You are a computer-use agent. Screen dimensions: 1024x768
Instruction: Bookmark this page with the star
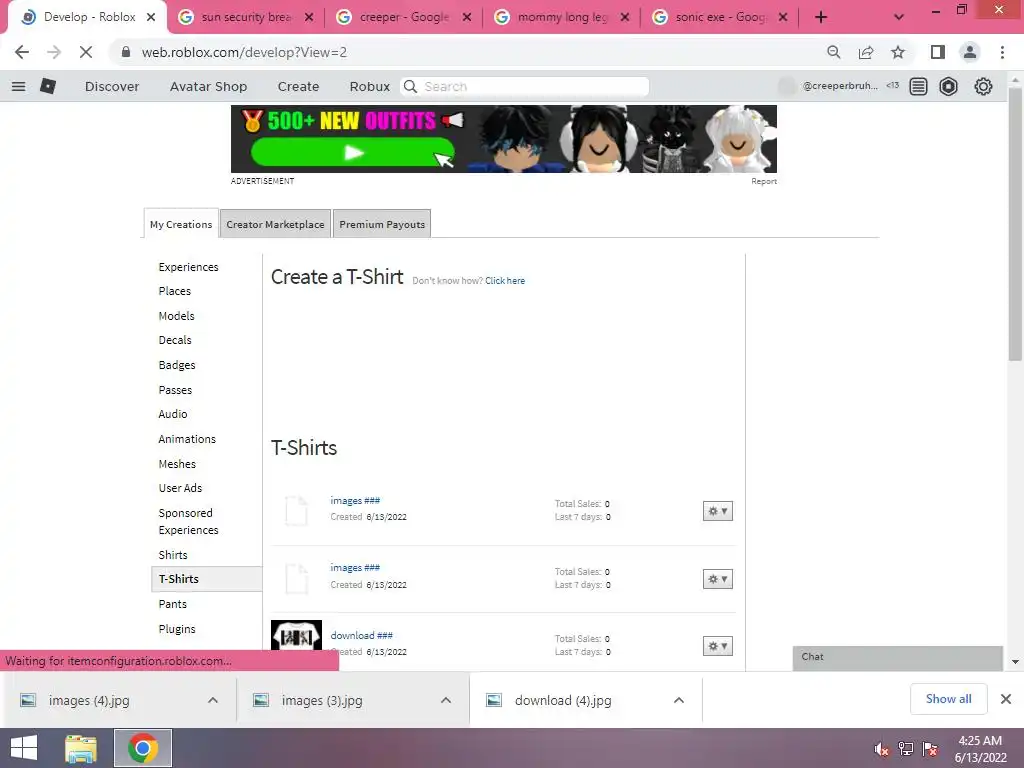click(898, 52)
